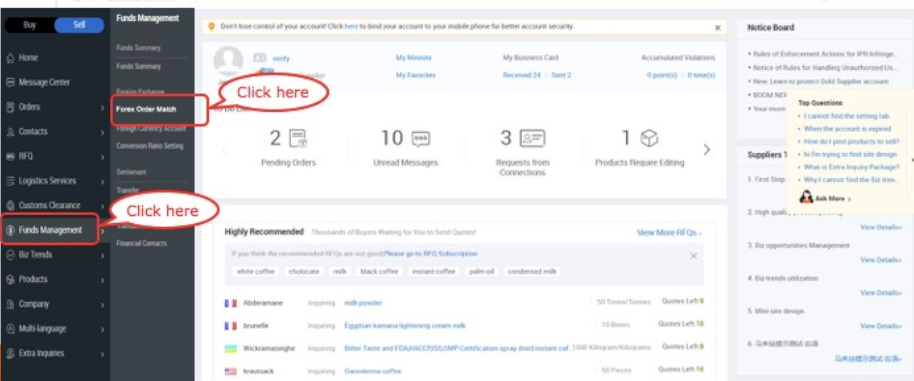
Task: Open the Message Center icon
Action: point(10,82)
